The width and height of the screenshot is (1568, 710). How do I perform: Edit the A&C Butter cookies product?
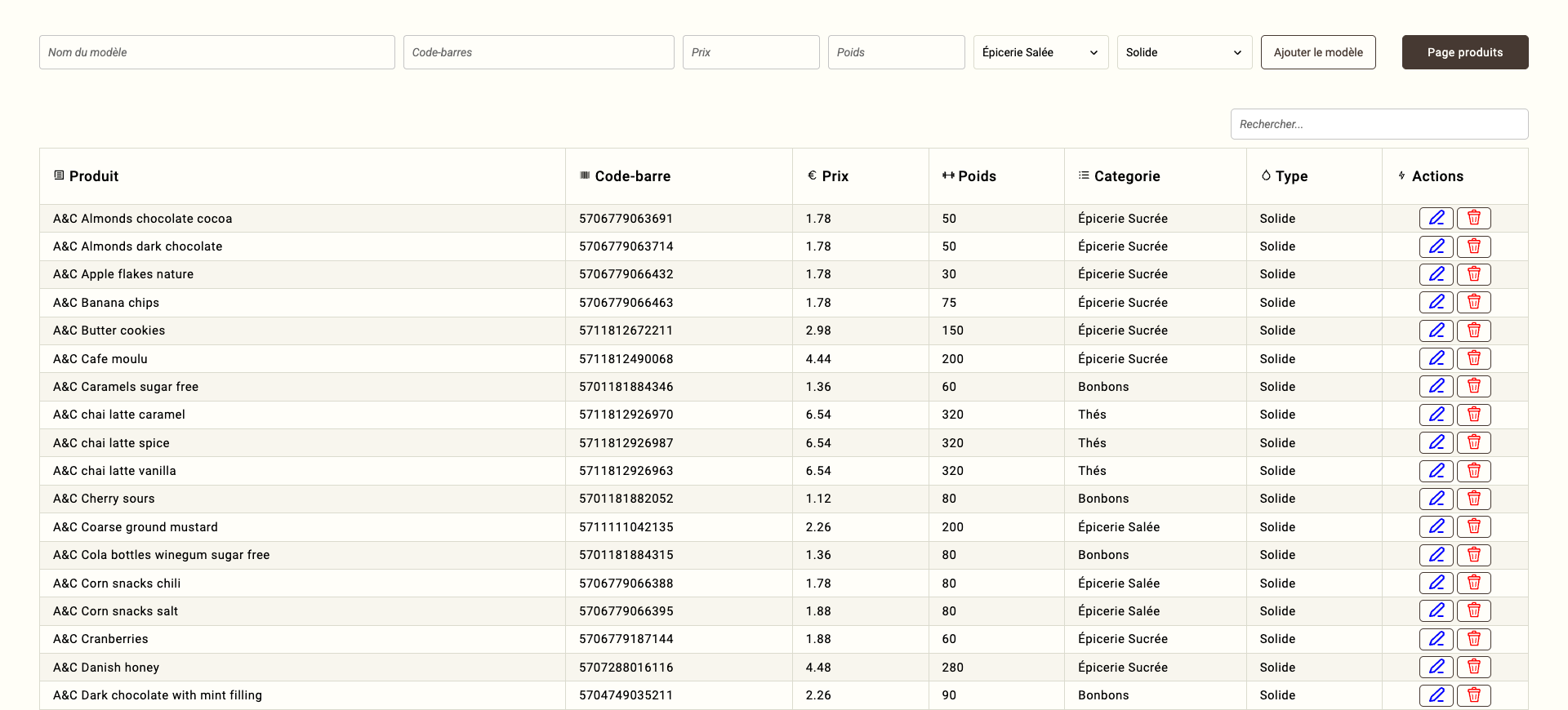tap(1436, 331)
